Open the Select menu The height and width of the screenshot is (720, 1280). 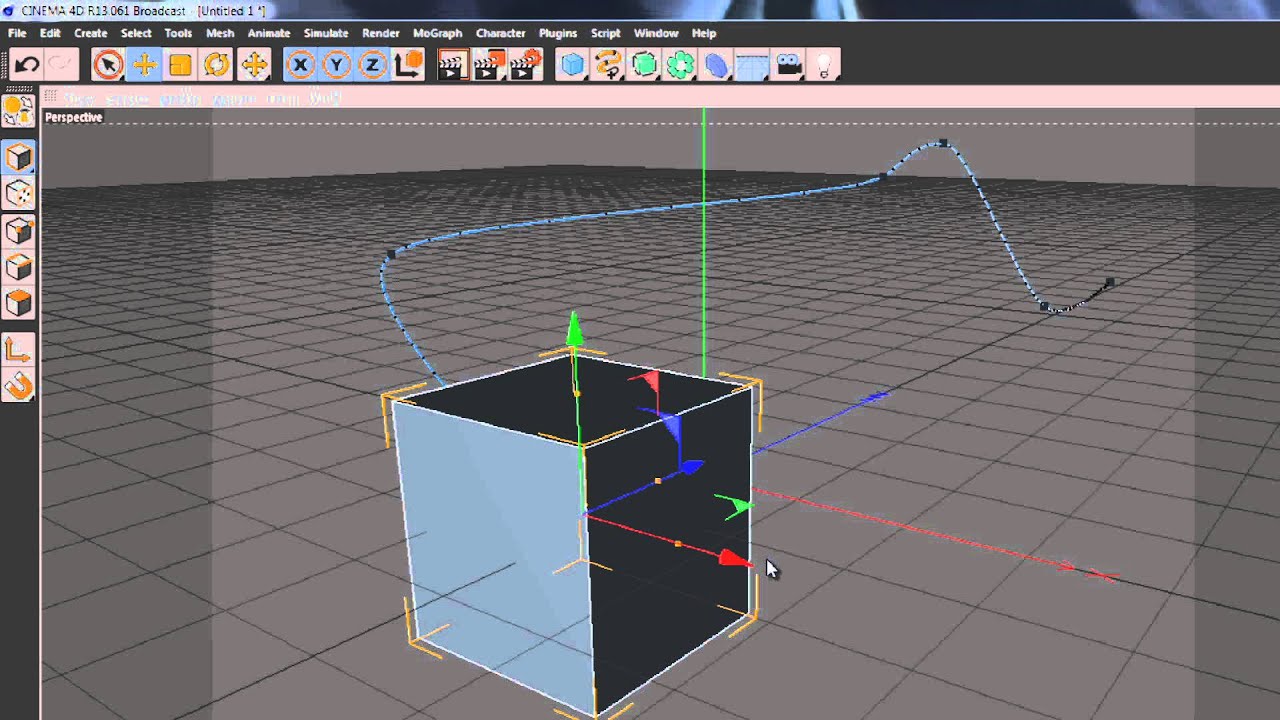coord(136,33)
